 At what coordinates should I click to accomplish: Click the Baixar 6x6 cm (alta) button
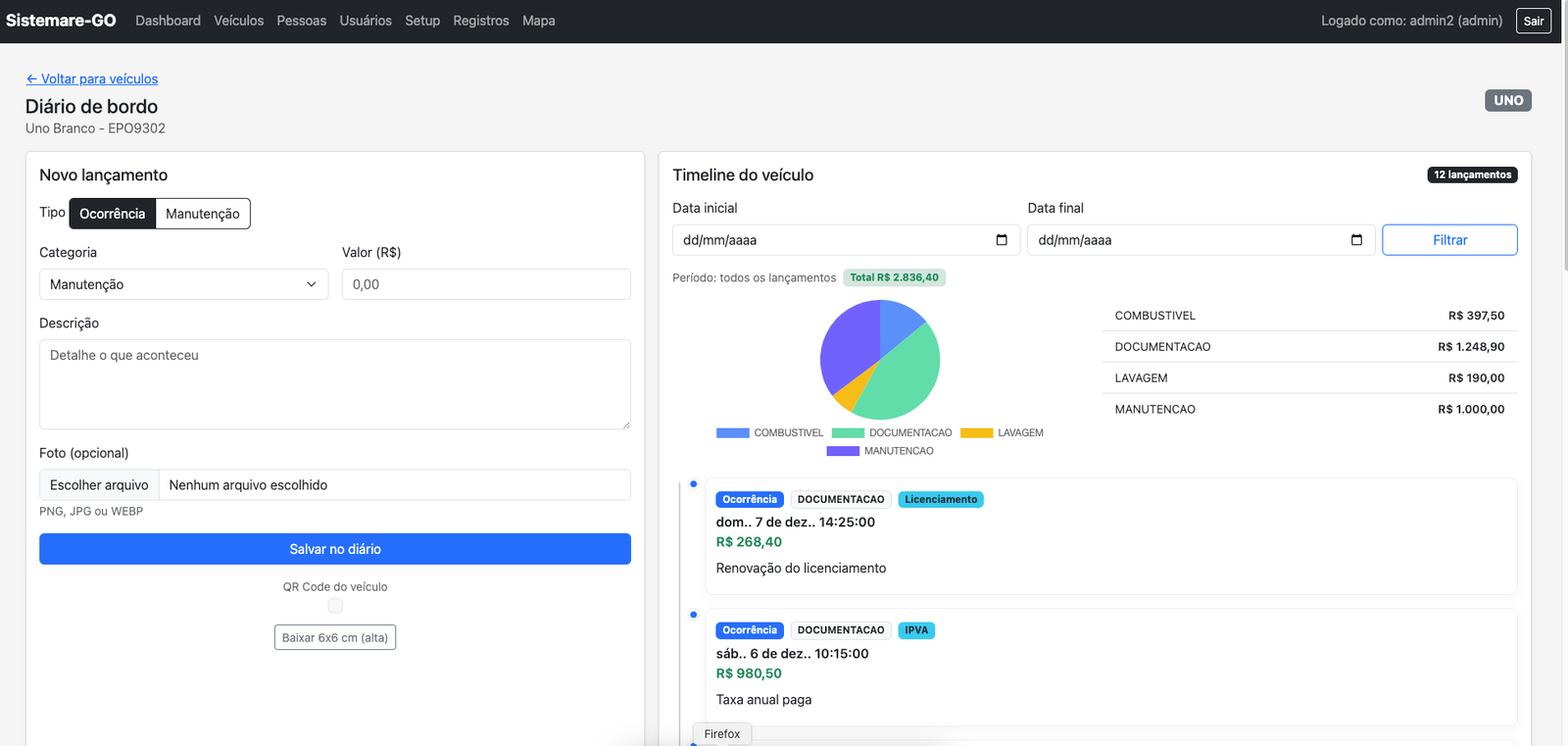335,638
